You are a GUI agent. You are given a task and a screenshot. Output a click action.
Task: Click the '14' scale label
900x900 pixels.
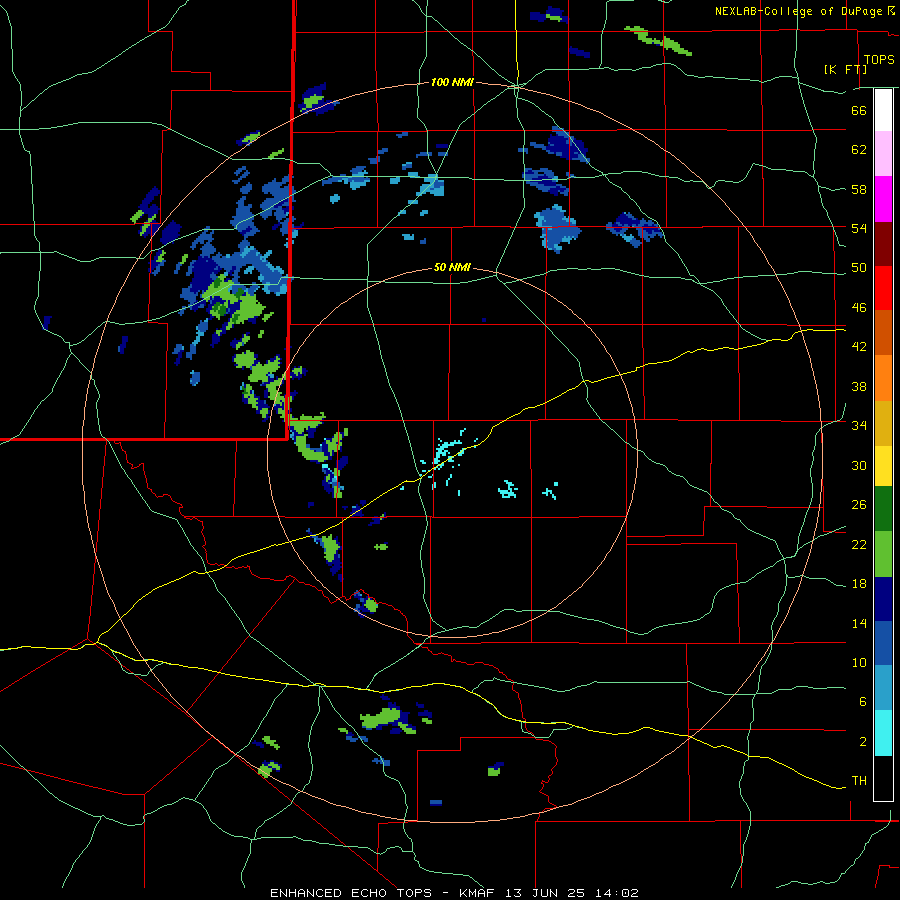pyautogui.click(x=859, y=623)
